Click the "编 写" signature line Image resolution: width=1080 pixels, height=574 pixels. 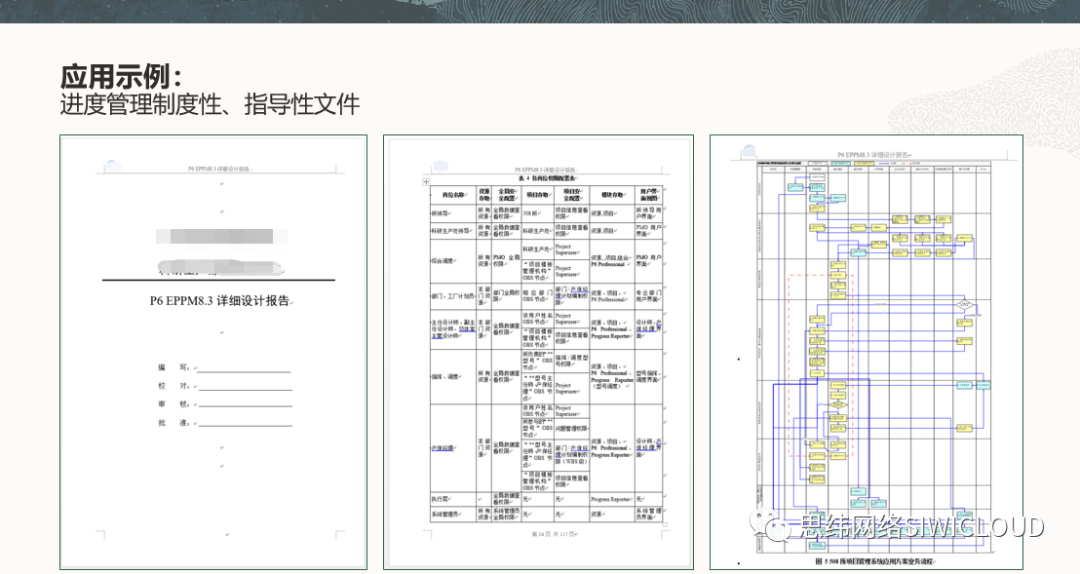pyautogui.click(x=244, y=371)
